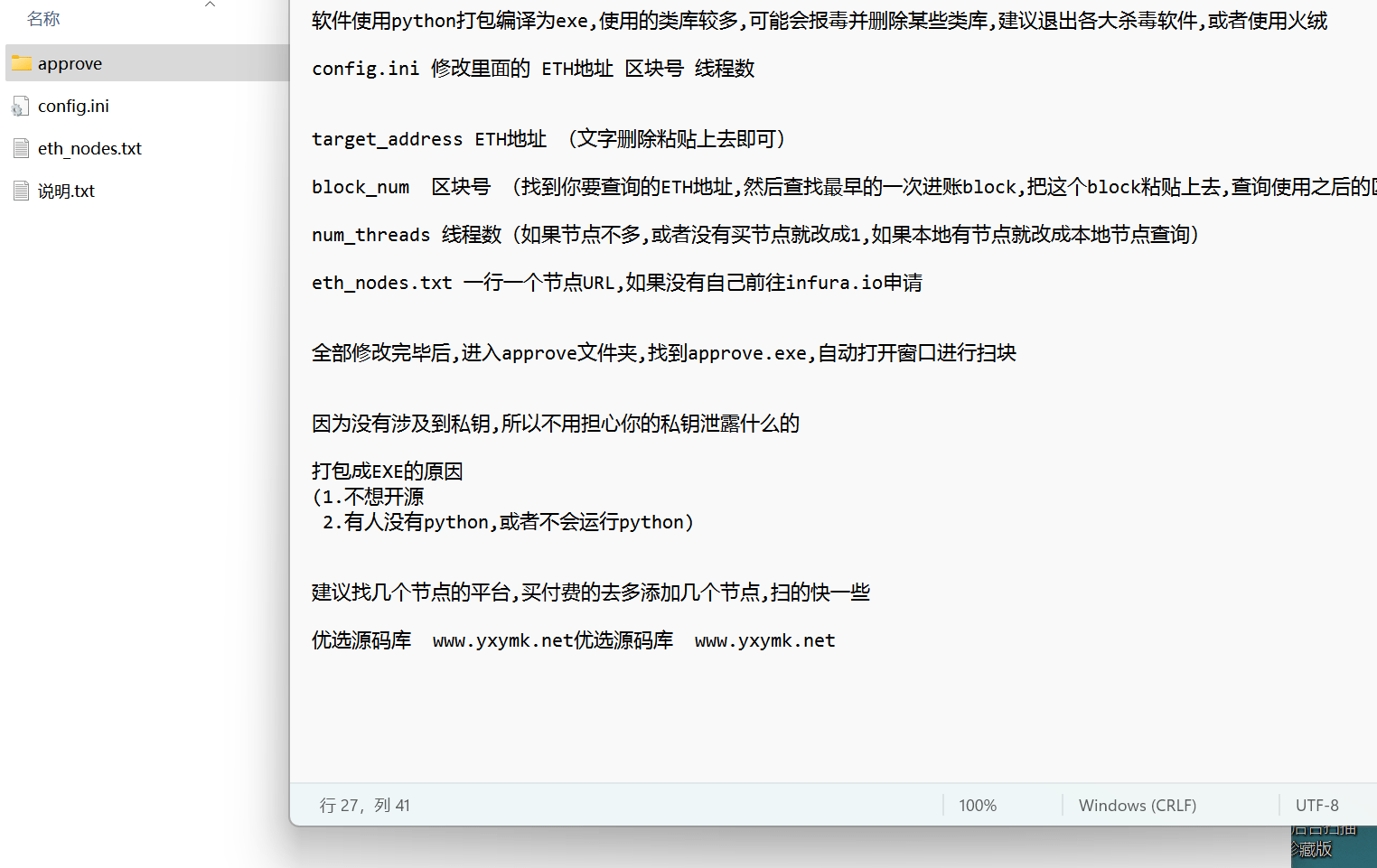
Task: Click the 行 27, 列 41 cursor position indicator
Action: [365, 806]
